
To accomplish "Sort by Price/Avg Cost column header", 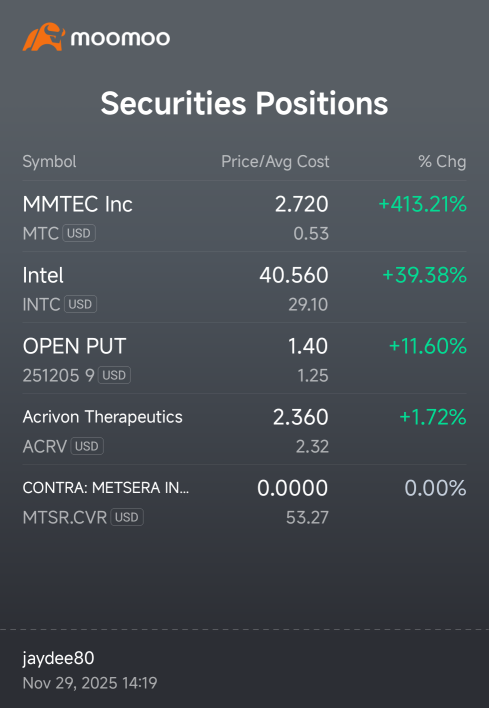I will [x=275, y=162].
